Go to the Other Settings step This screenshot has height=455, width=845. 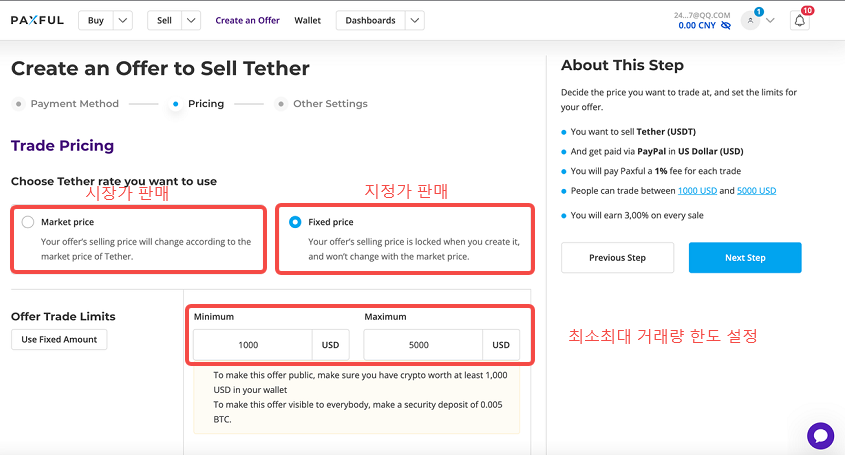click(x=330, y=104)
